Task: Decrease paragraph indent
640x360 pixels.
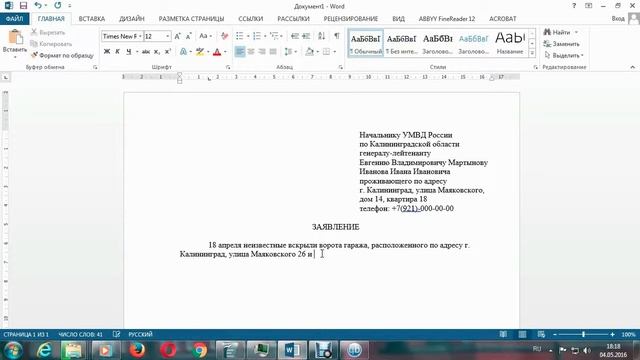Action: coord(295,36)
